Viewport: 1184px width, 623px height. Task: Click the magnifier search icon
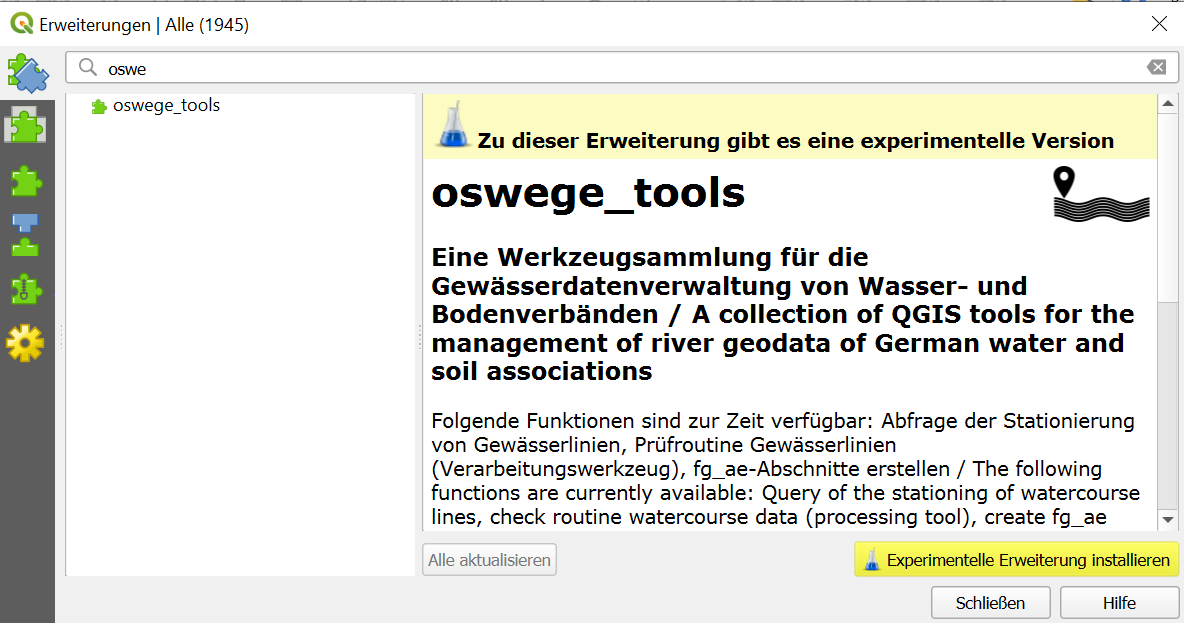click(88, 68)
